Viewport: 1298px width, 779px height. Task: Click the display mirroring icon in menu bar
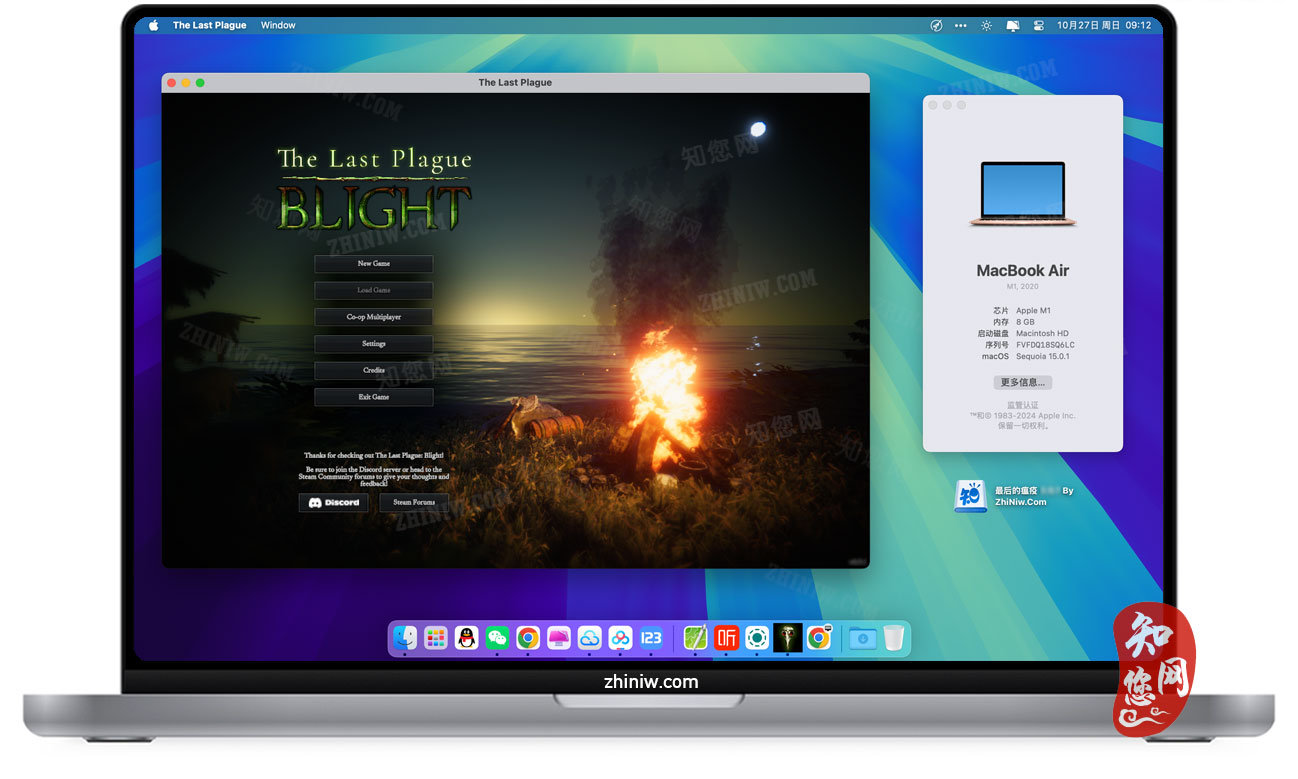pyautogui.click(x=1012, y=25)
